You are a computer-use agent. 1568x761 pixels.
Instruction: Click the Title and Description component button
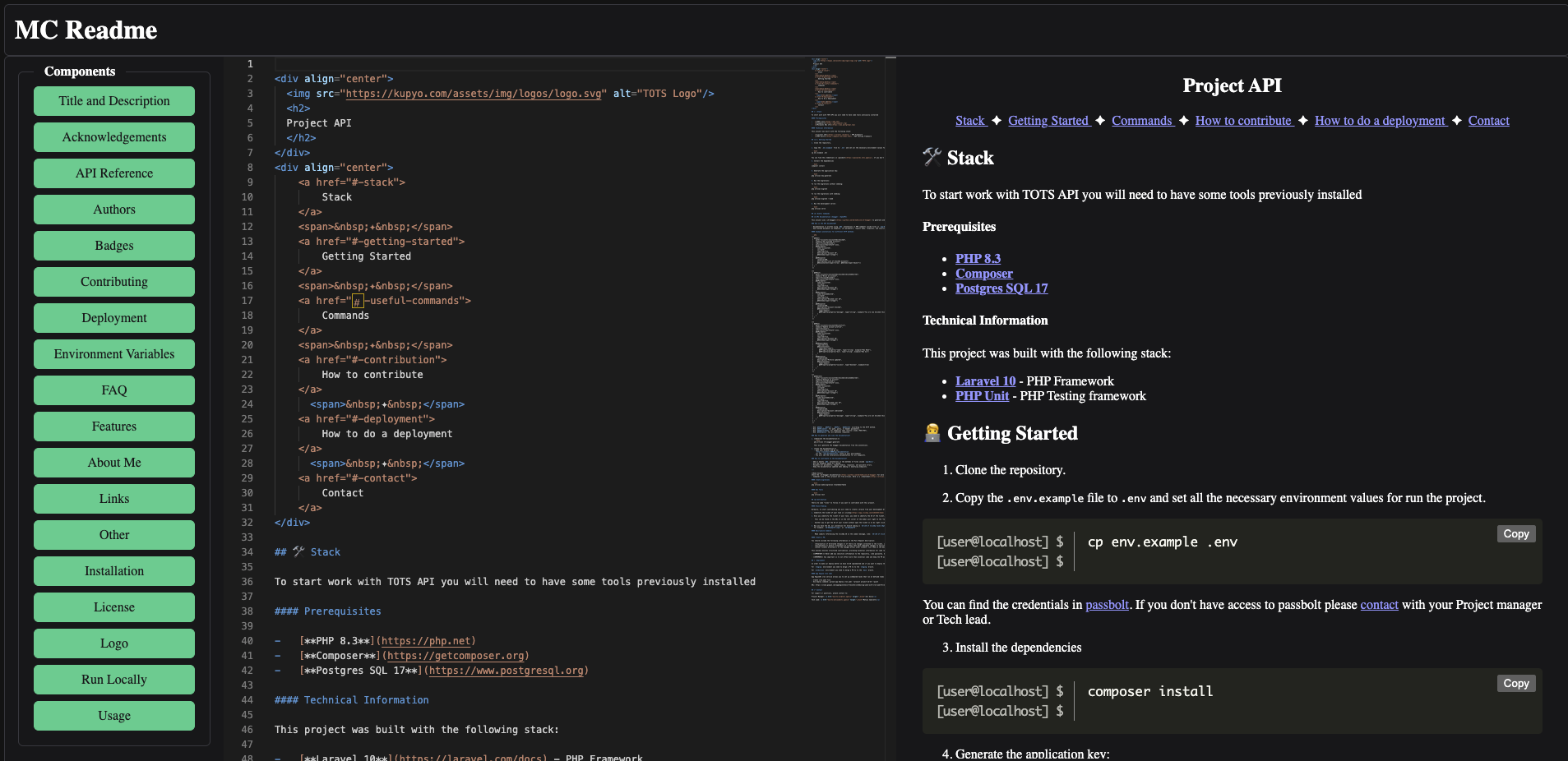(x=114, y=101)
